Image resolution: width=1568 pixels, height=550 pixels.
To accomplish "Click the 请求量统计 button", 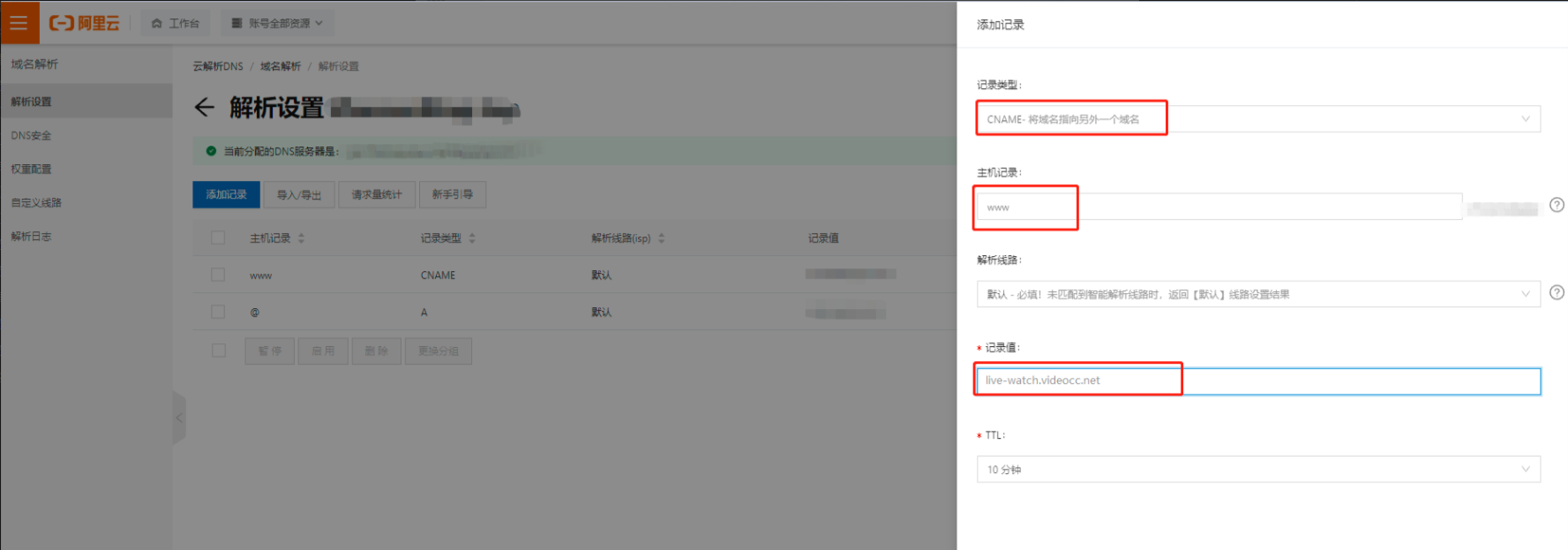I will 377,194.
